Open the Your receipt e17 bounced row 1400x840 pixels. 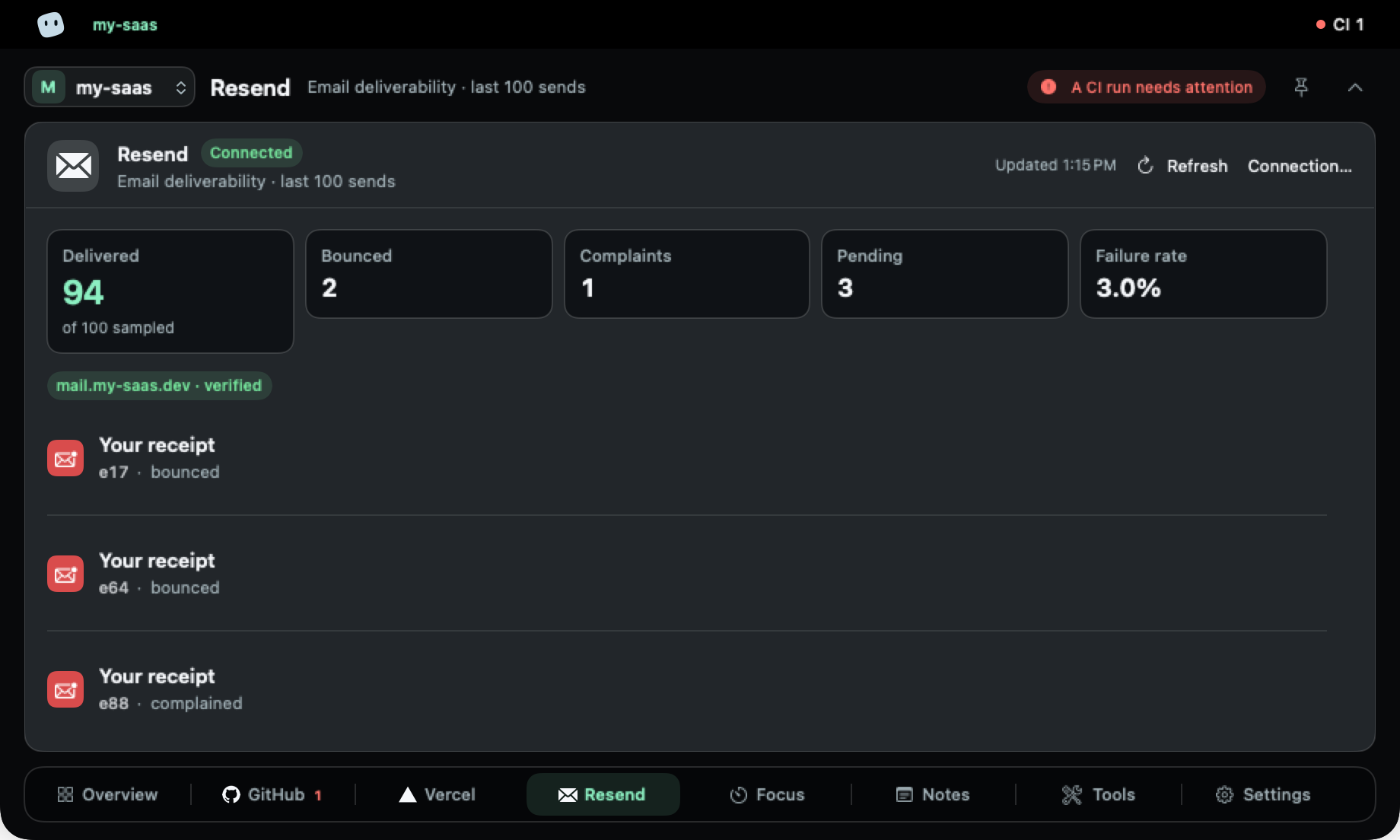tap(686, 458)
